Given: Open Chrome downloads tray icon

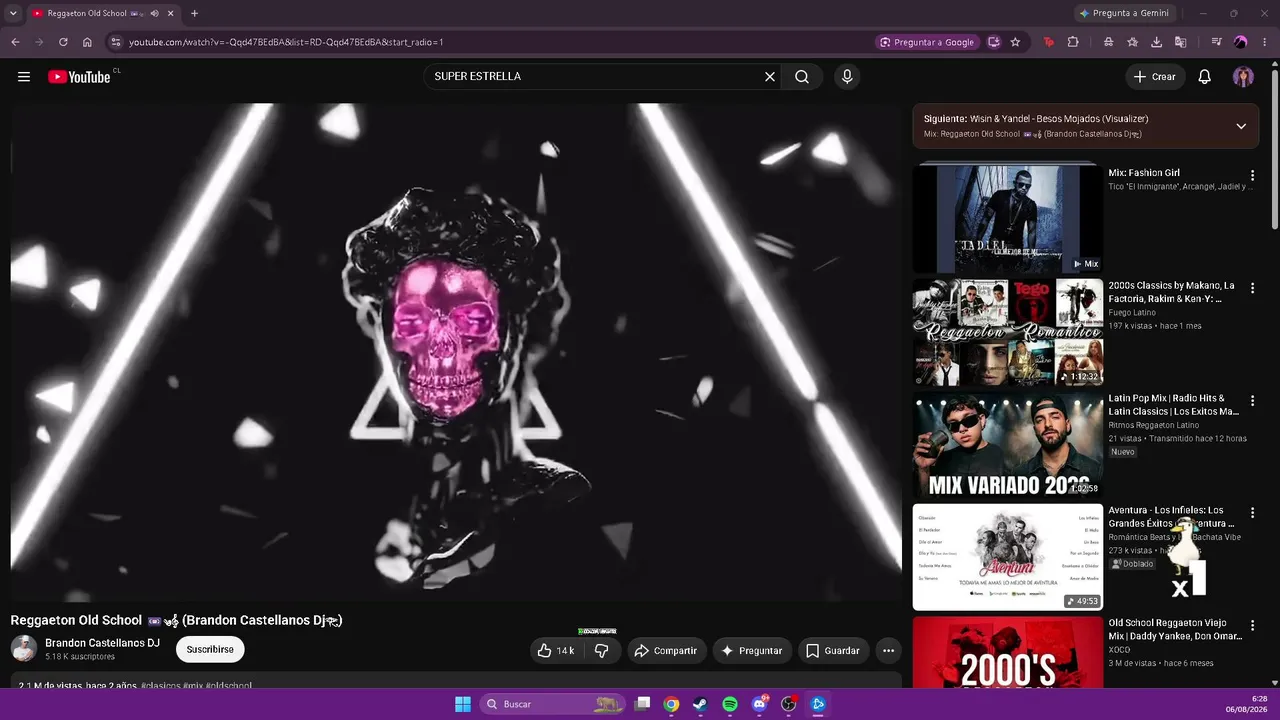Looking at the screenshot, I should pyautogui.click(x=1157, y=42).
